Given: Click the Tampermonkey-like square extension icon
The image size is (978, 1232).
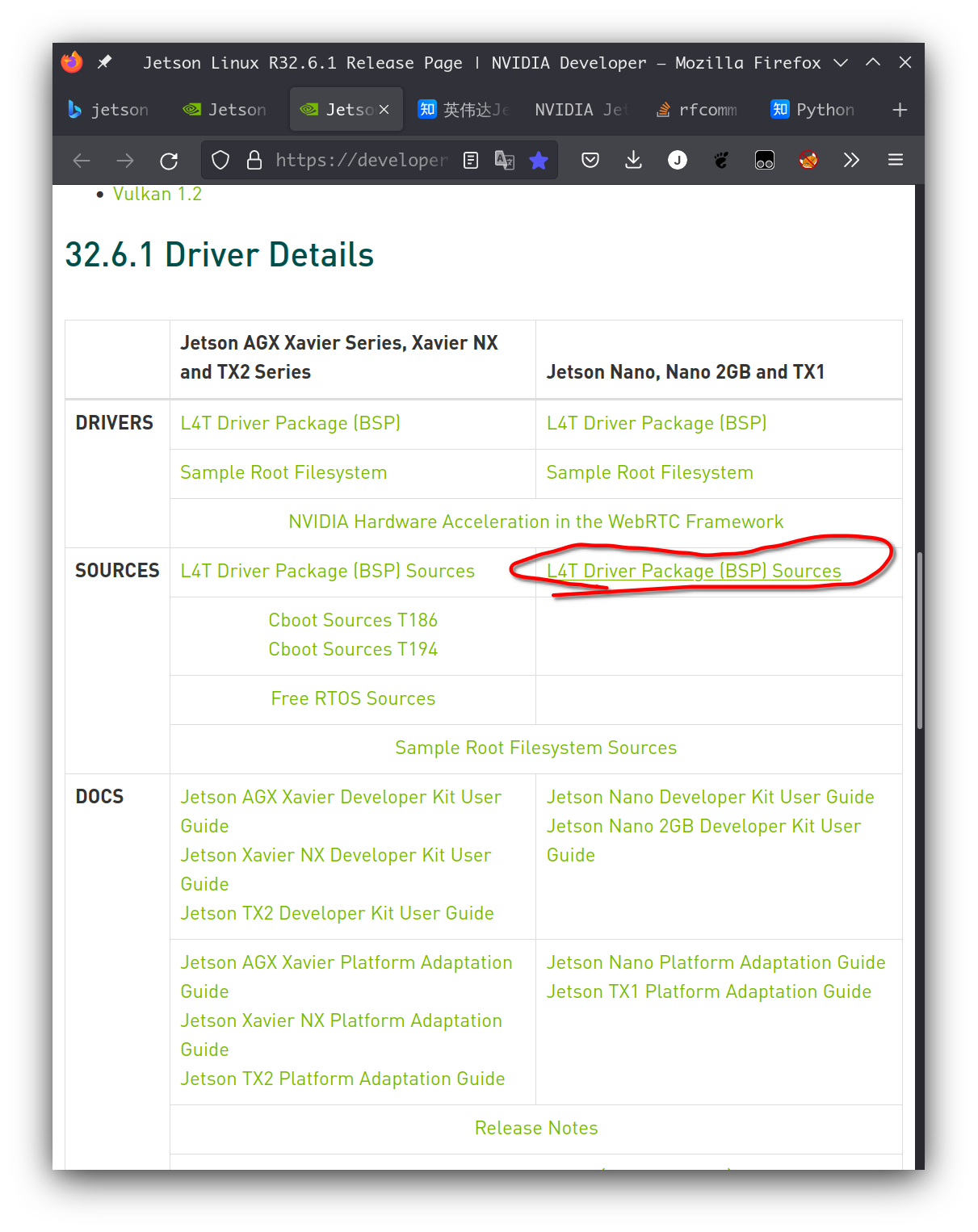Looking at the screenshot, I should coord(765,160).
